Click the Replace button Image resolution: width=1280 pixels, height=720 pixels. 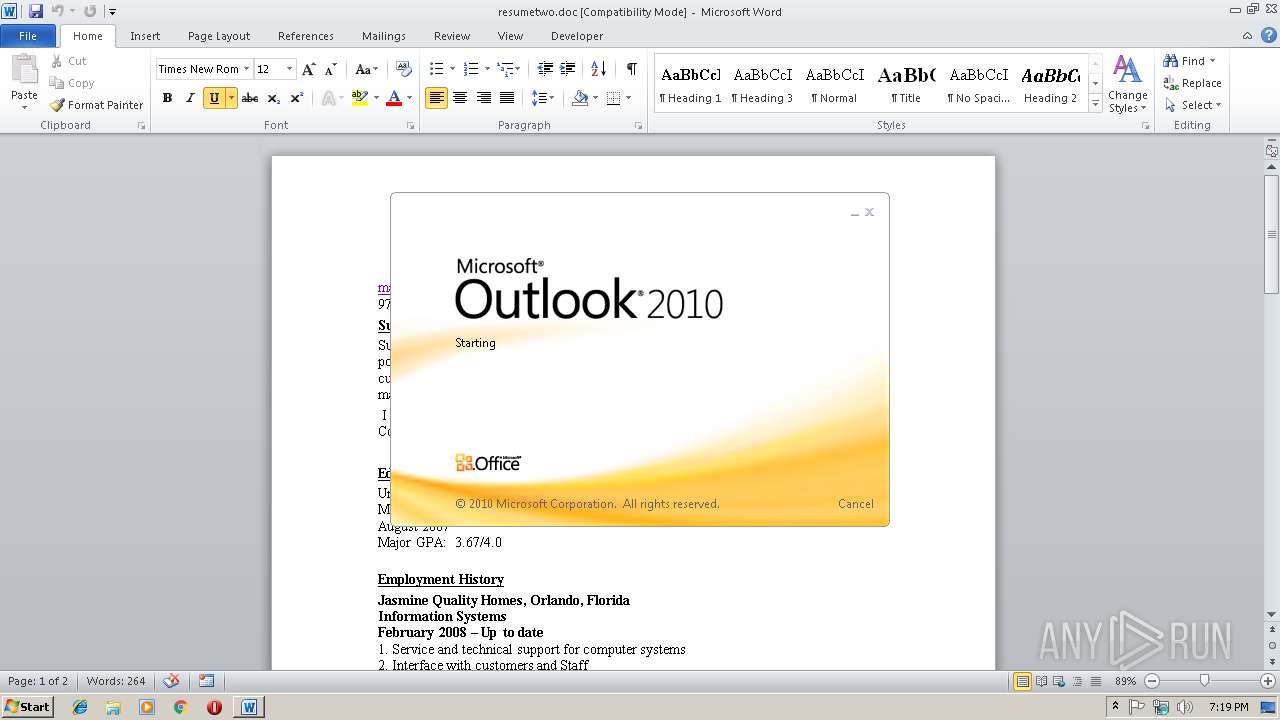point(1192,83)
